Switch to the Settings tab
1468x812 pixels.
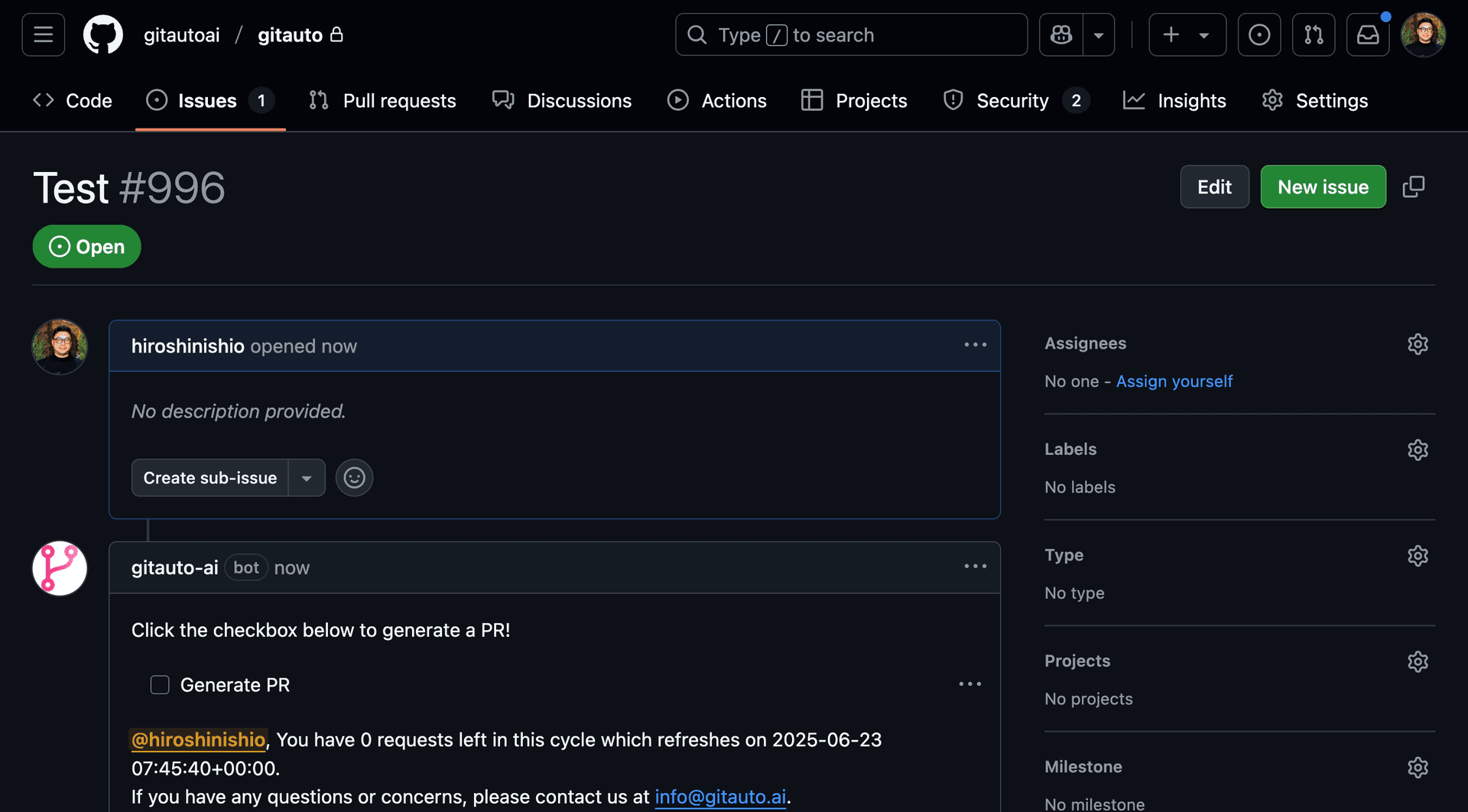click(1315, 100)
